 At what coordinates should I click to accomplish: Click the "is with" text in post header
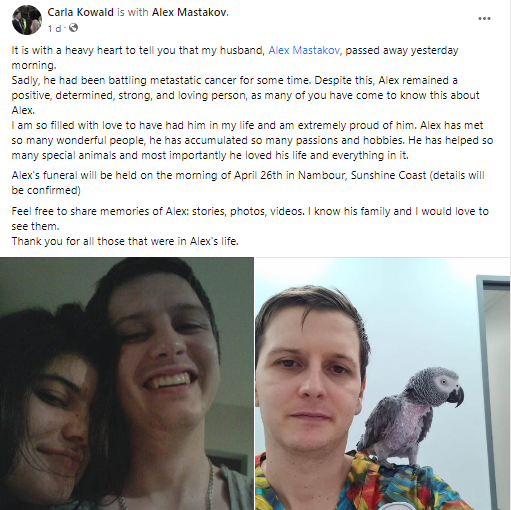[x=133, y=12]
